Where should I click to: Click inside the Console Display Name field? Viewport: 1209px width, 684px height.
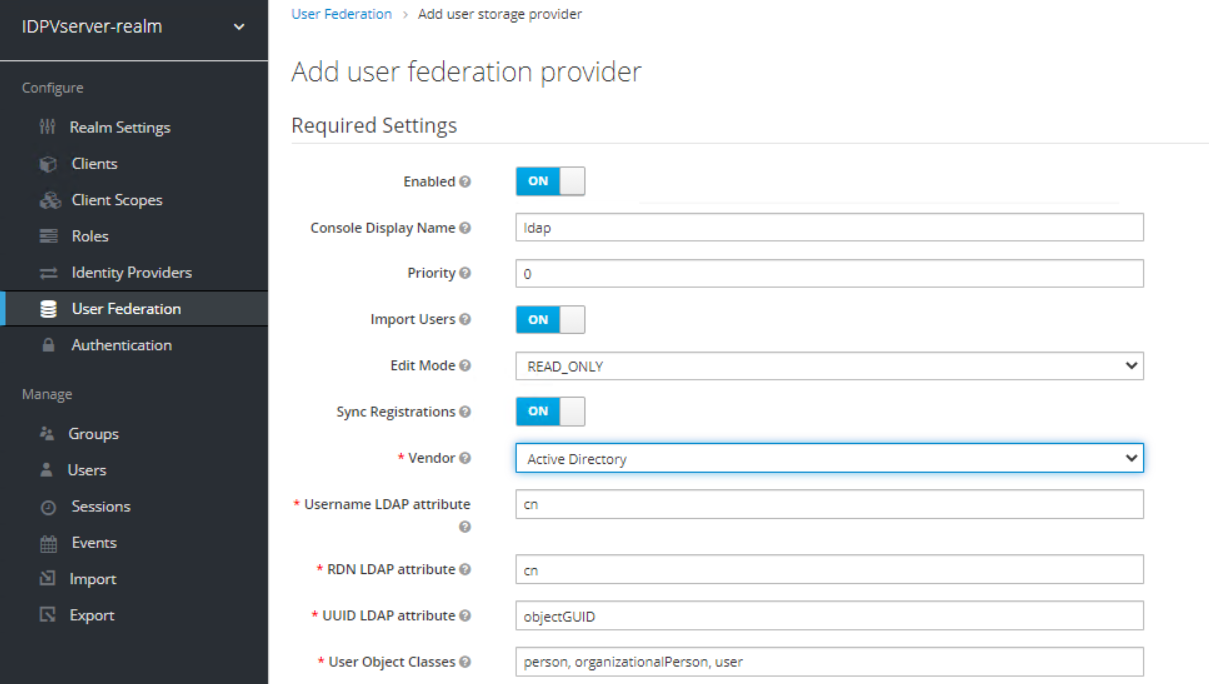point(829,227)
